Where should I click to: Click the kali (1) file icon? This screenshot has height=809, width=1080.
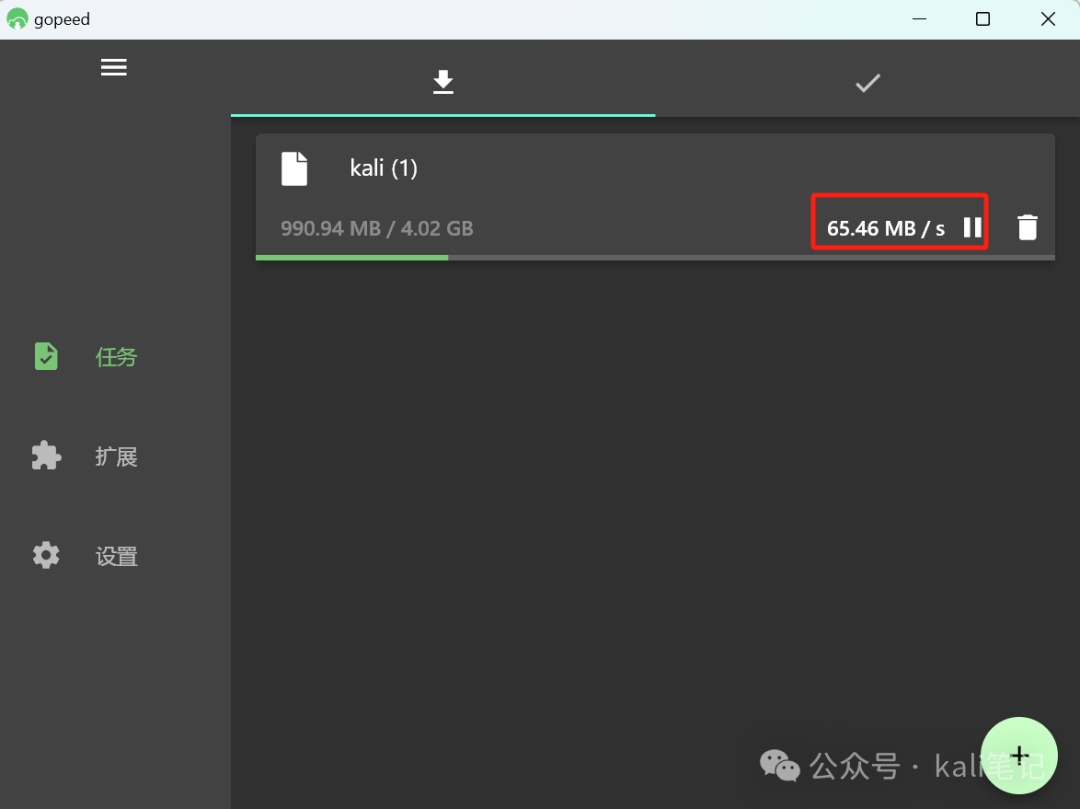(294, 169)
